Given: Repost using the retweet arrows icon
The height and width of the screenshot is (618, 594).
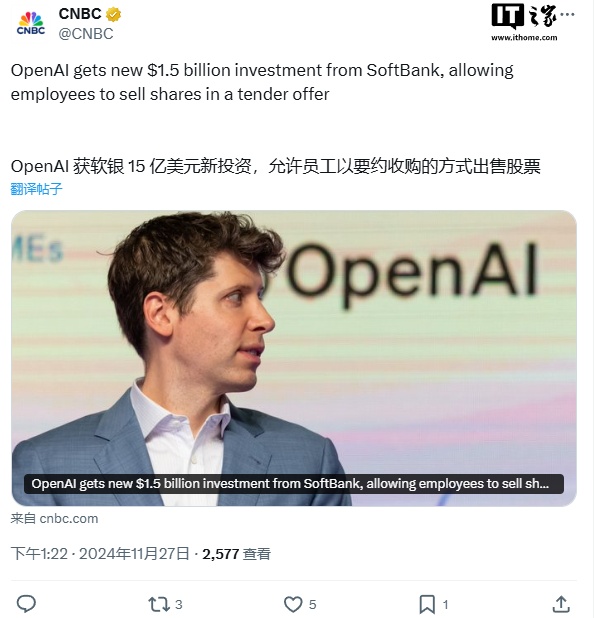Looking at the screenshot, I should [158, 604].
